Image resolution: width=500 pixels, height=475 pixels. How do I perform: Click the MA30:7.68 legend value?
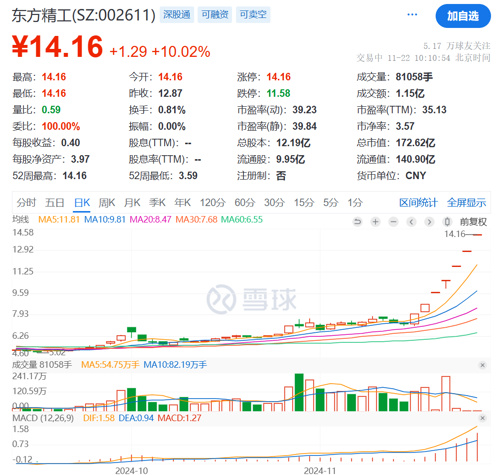coord(196,220)
